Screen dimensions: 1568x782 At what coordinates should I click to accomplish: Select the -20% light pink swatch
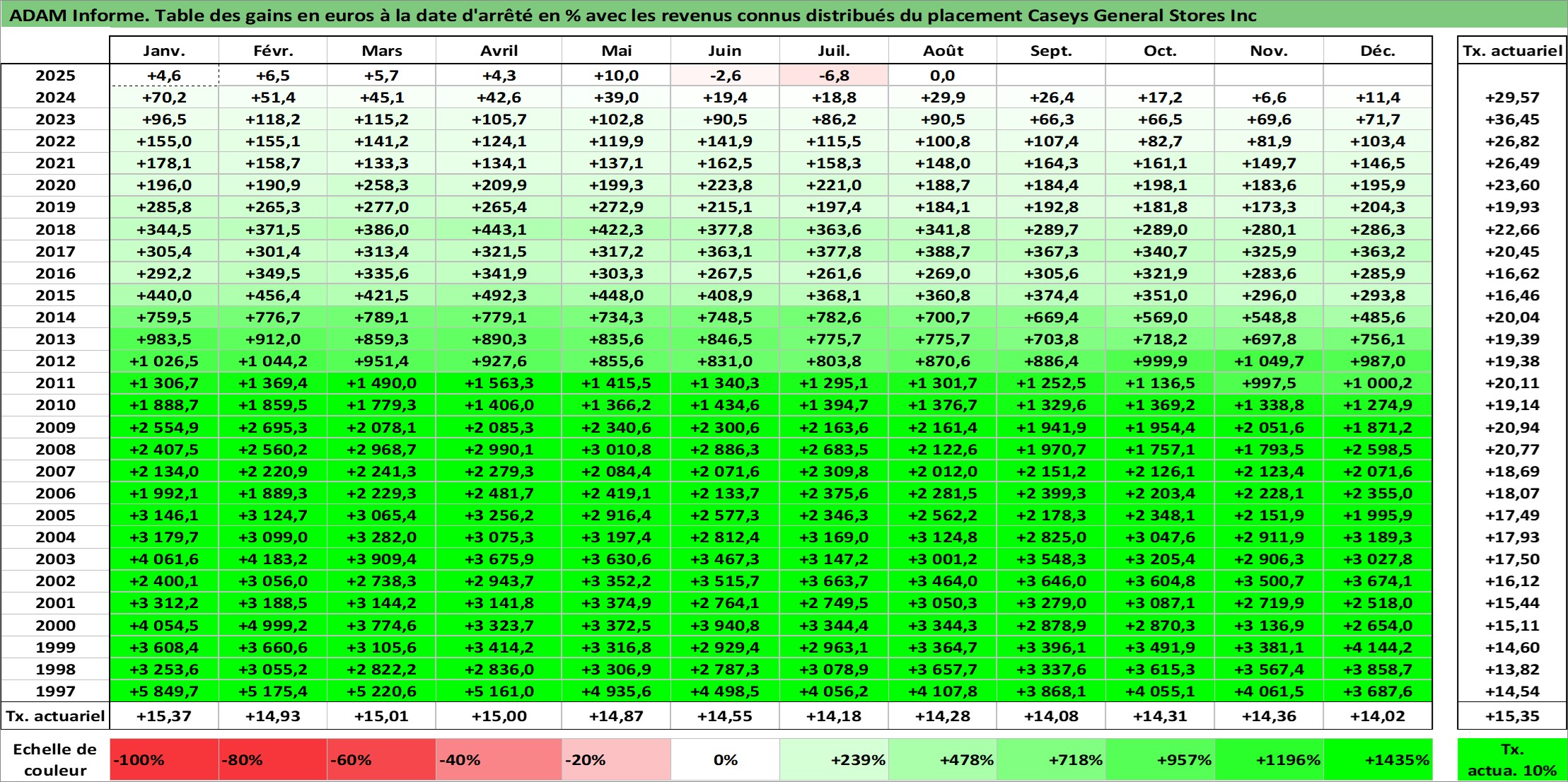tap(616, 760)
